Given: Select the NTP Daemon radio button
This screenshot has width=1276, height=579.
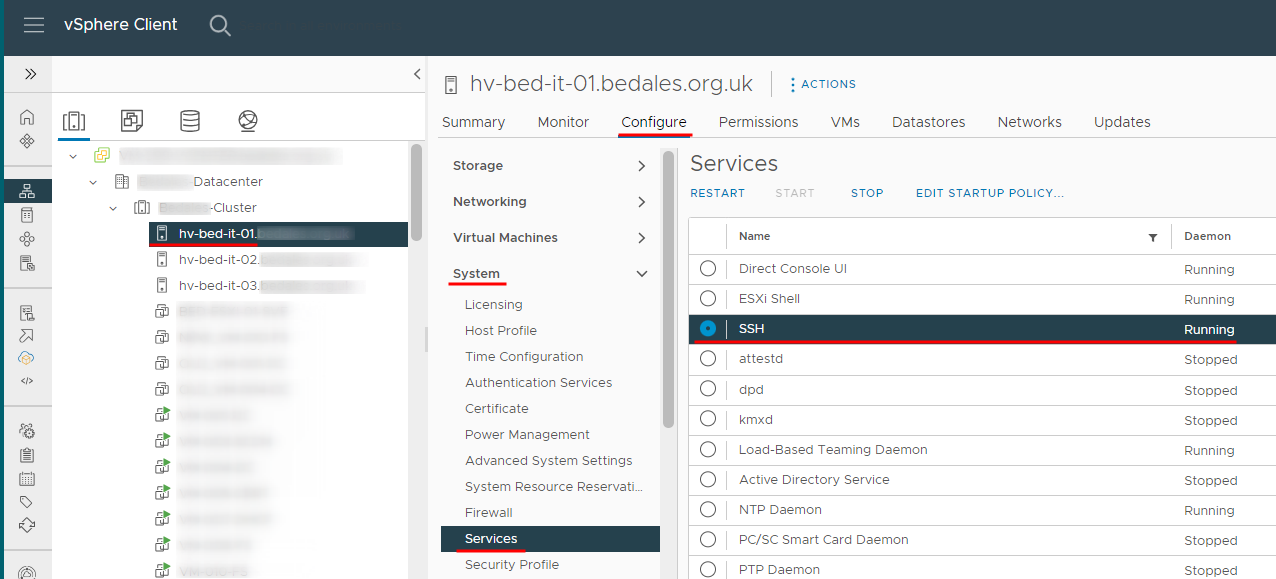Looking at the screenshot, I should click(x=708, y=509).
